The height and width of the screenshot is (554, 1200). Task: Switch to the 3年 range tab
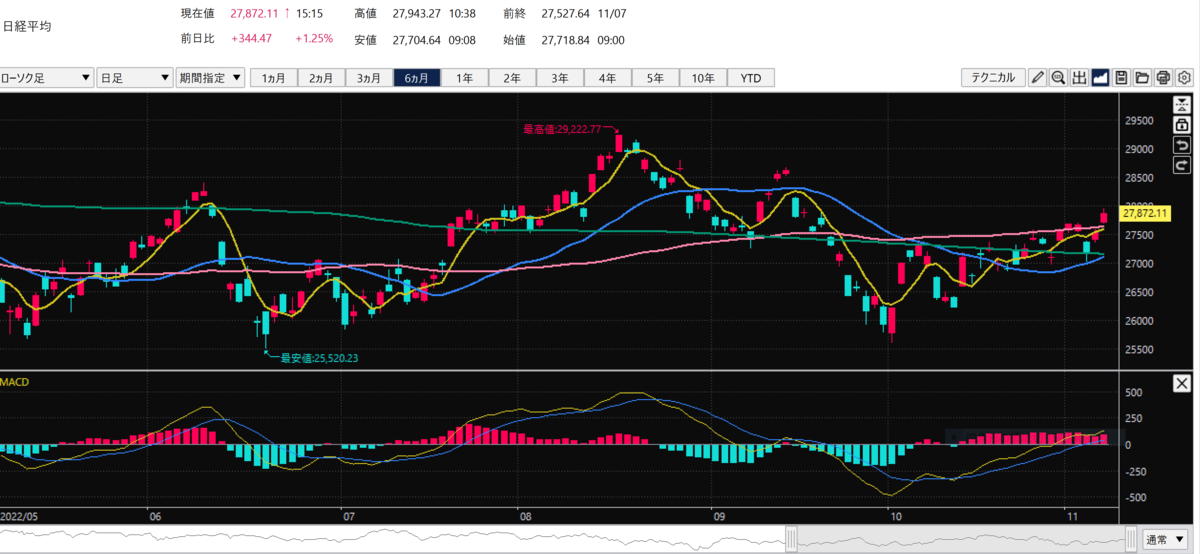pos(560,78)
